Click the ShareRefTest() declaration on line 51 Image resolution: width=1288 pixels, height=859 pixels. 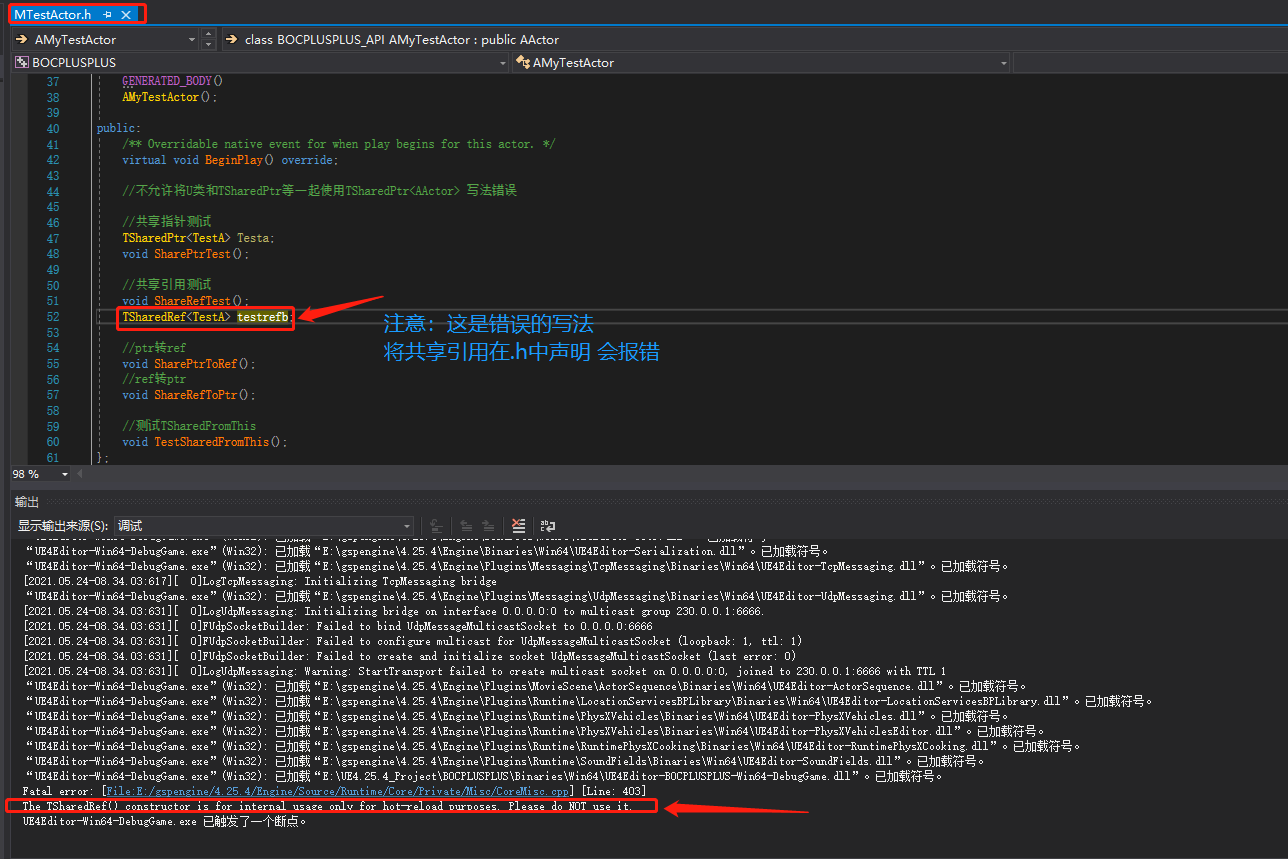(x=186, y=301)
